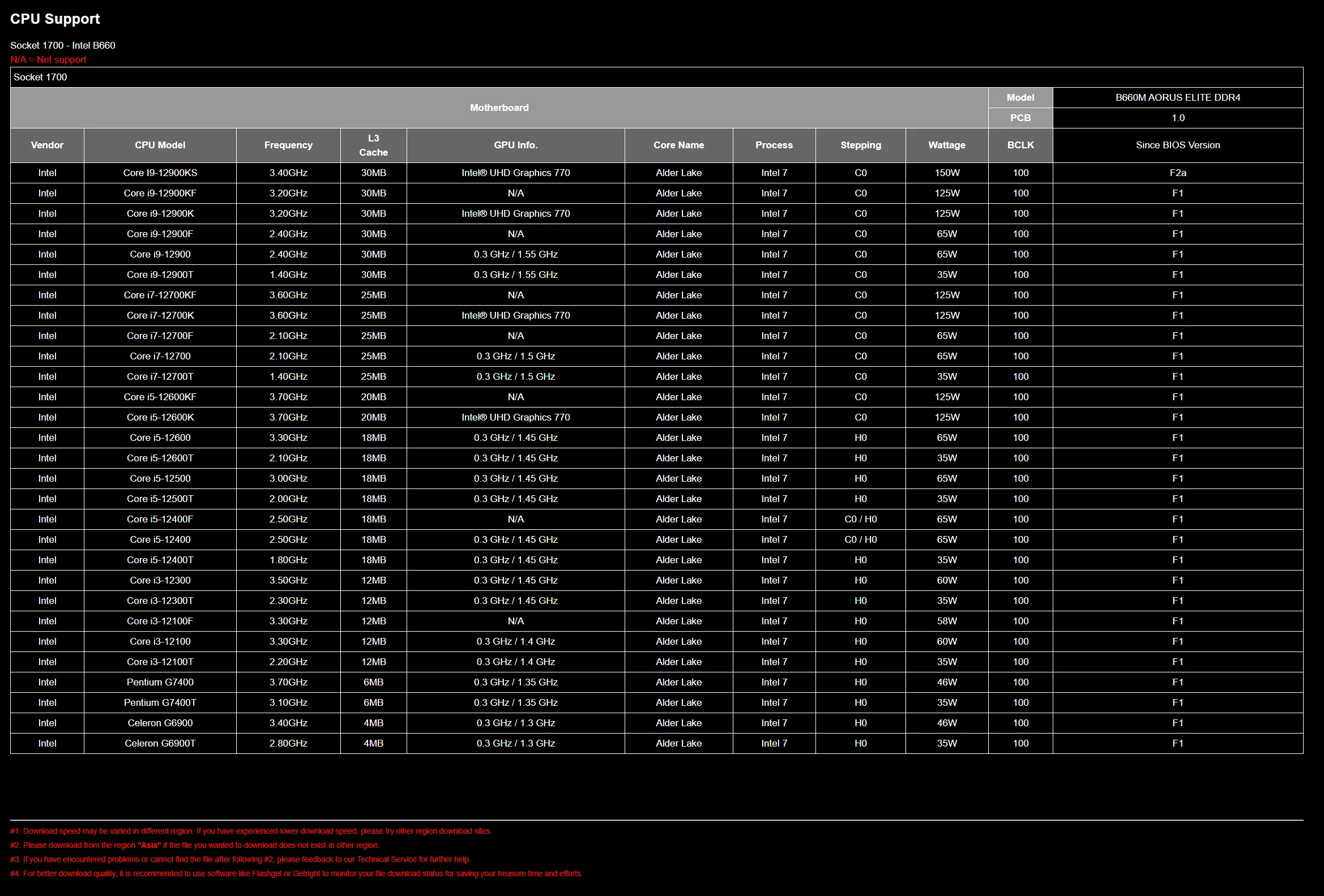Select the "C0 / H0" stepping for Core i5-12400F
The width and height of the screenshot is (1324, 896).
[x=861, y=519]
